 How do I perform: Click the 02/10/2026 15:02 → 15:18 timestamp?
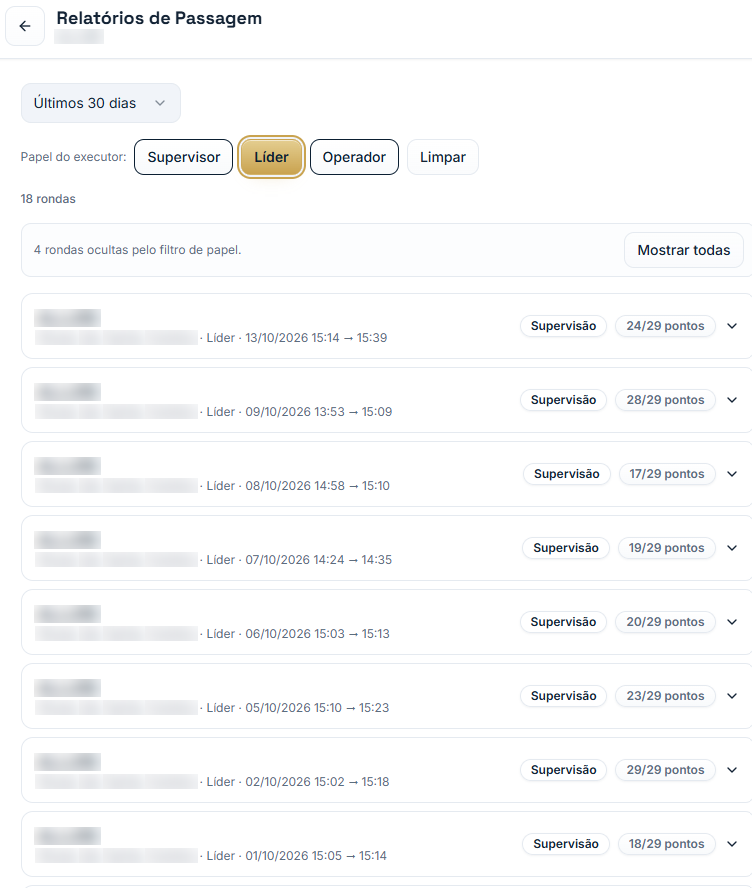pyautogui.click(x=317, y=782)
